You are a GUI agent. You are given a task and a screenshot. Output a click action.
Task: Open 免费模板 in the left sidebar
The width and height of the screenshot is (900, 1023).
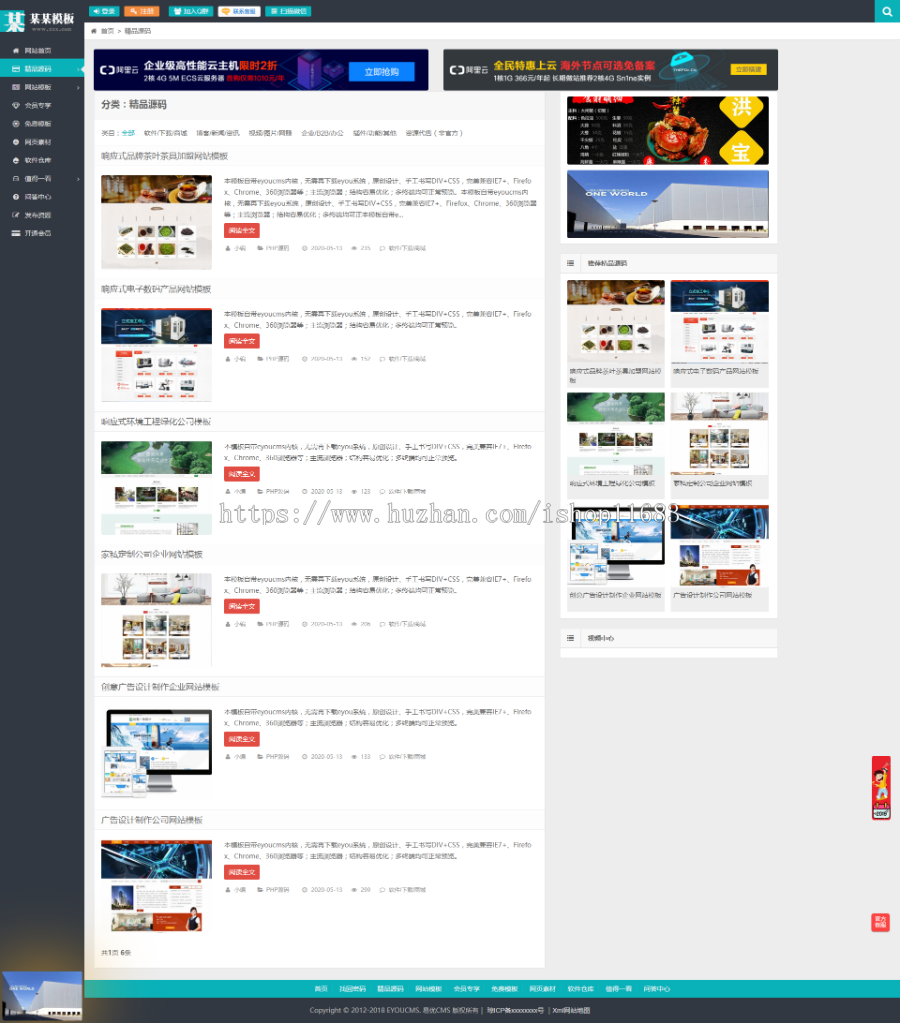pos(38,123)
